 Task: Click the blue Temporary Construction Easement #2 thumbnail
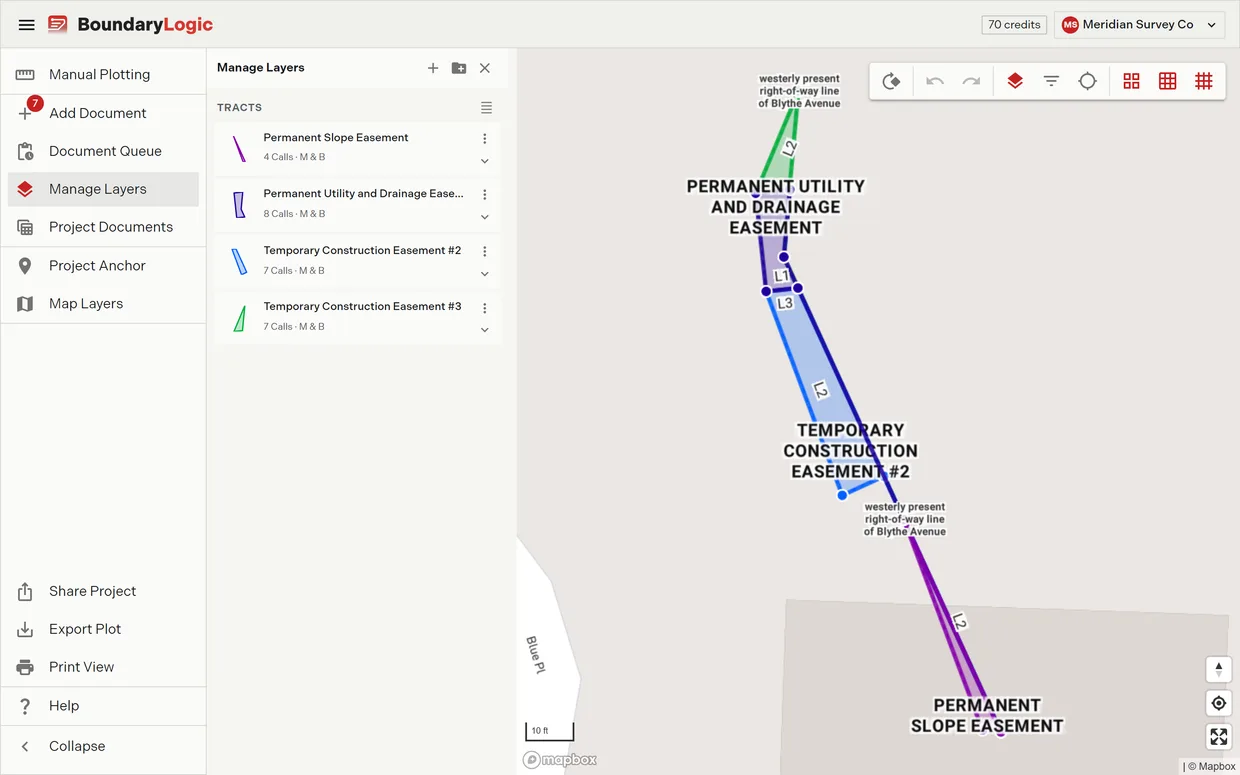tap(239, 262)
